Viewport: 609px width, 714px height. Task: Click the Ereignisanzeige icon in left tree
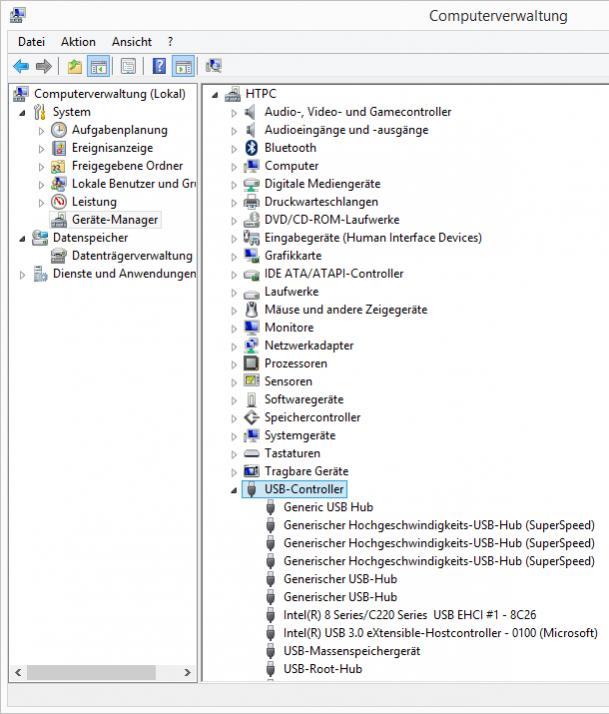[x=59, y=148]
